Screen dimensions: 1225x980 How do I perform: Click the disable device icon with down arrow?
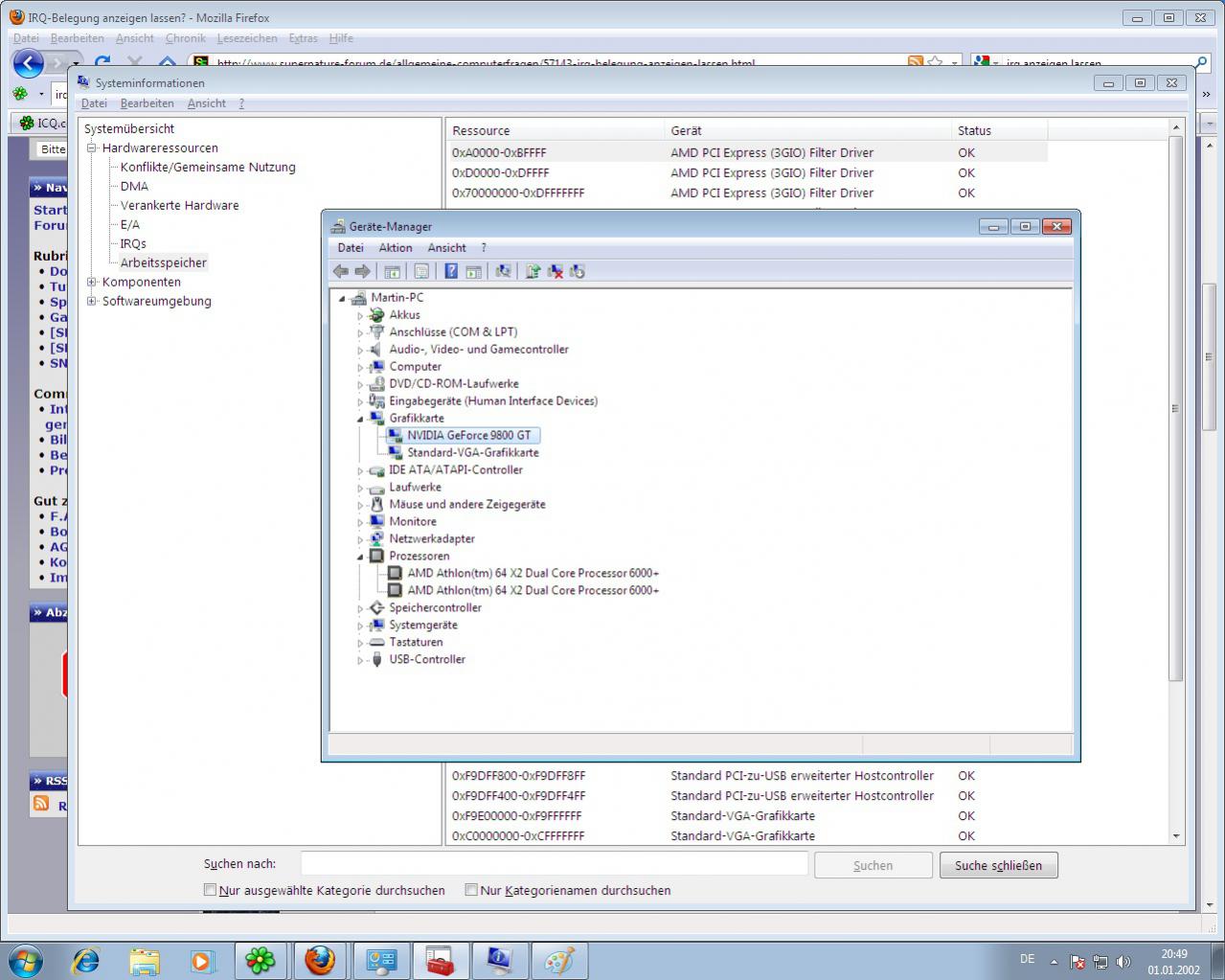point(577,271)
